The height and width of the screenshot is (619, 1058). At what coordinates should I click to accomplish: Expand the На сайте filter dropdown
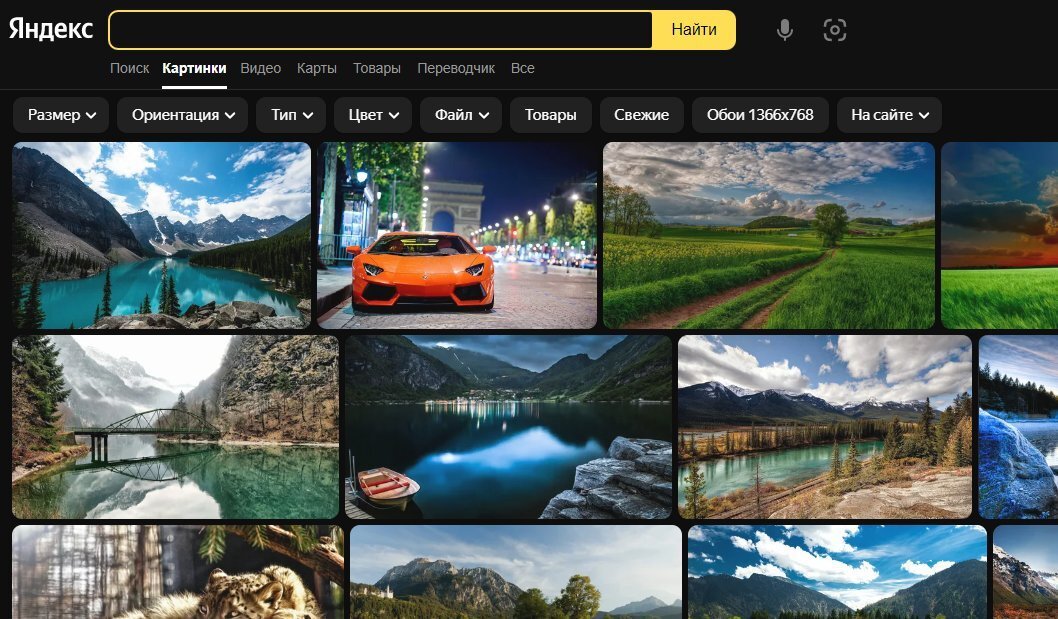pos(889,115)
